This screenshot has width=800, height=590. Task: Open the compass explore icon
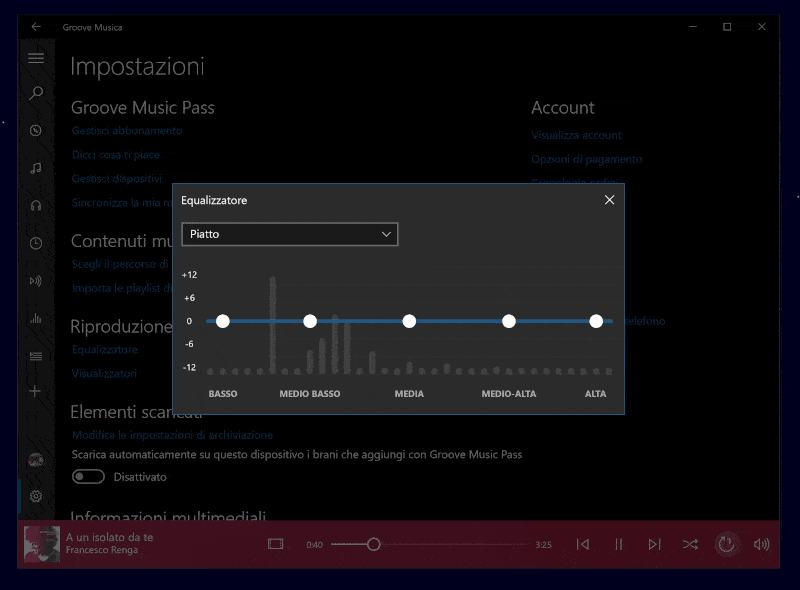(x=36, y=131)
